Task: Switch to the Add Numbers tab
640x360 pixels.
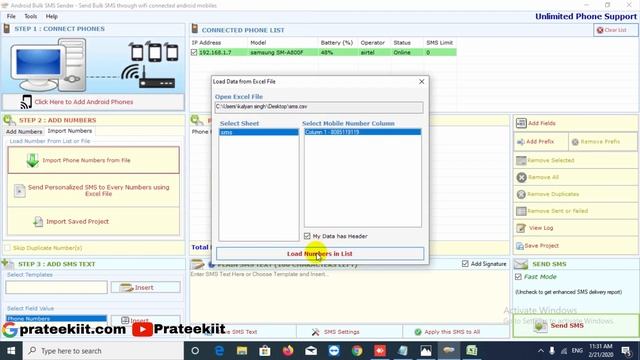Action: click(x=24, y=131)
